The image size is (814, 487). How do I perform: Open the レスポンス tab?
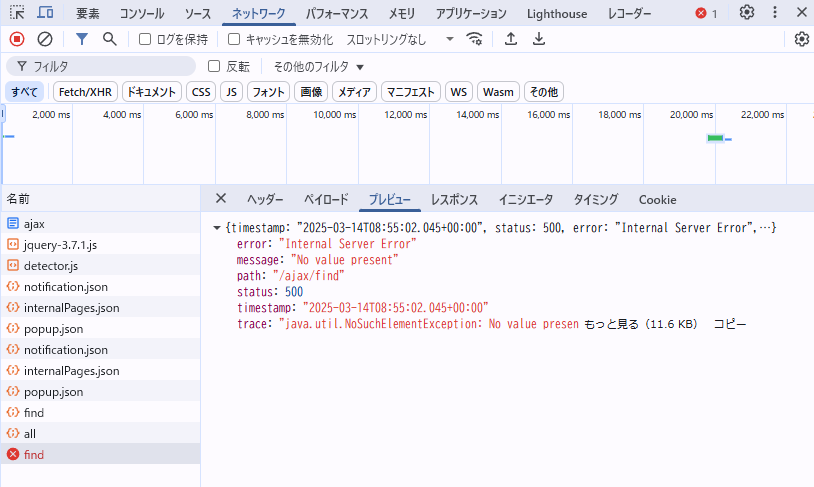pyautogui.click(x=454, y=199)
